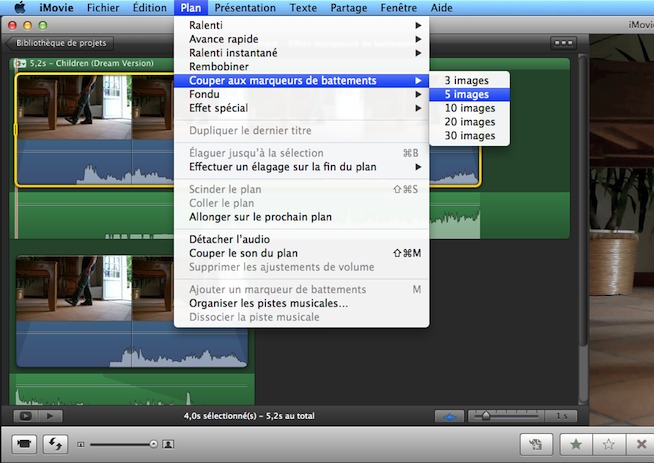Viewport: 654px width, 463px height.
Task: Open the Fenêtre menu
Action: [x=398, y=8]
